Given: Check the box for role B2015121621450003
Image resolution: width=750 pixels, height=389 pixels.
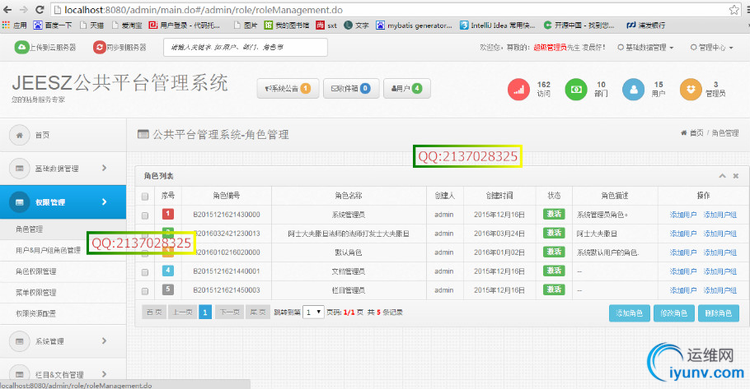Looking at the screenshot, I should (145, 291).
